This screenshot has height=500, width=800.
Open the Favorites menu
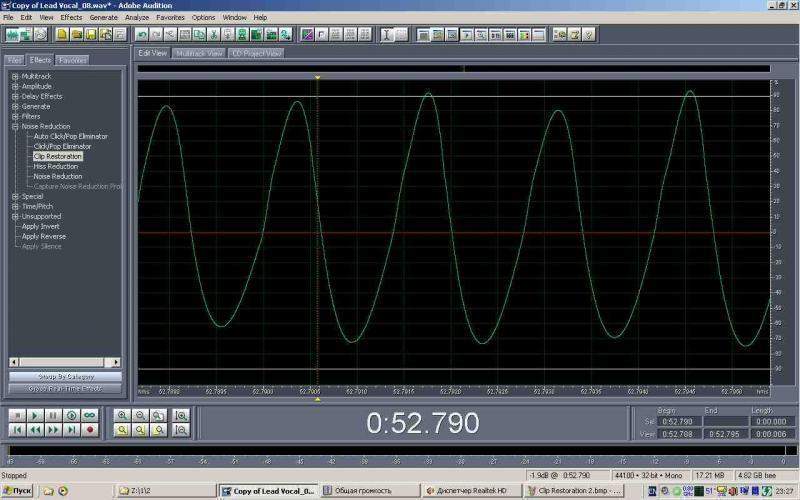point(170,18)
